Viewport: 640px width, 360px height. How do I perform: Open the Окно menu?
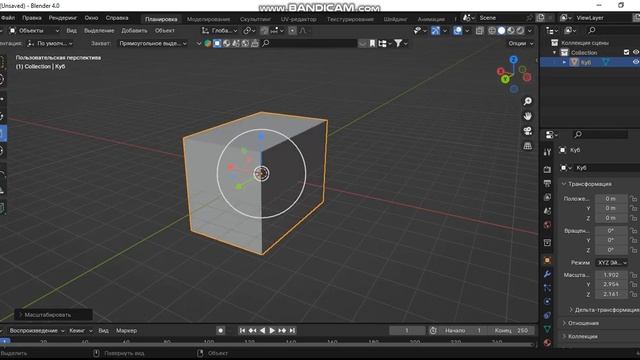tap(91, 18)
